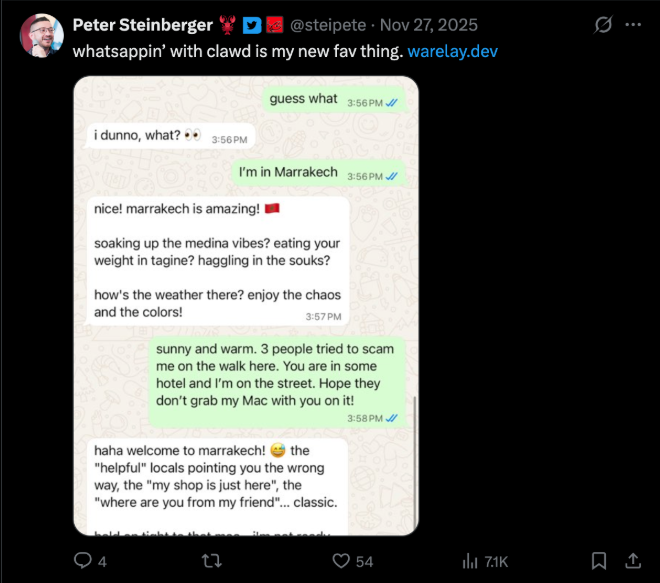Image resolution: width=660 pixels, height=583 pixels.
Task: Repost this tweet with the retweet icon
Action: click(x=212, y=560)
